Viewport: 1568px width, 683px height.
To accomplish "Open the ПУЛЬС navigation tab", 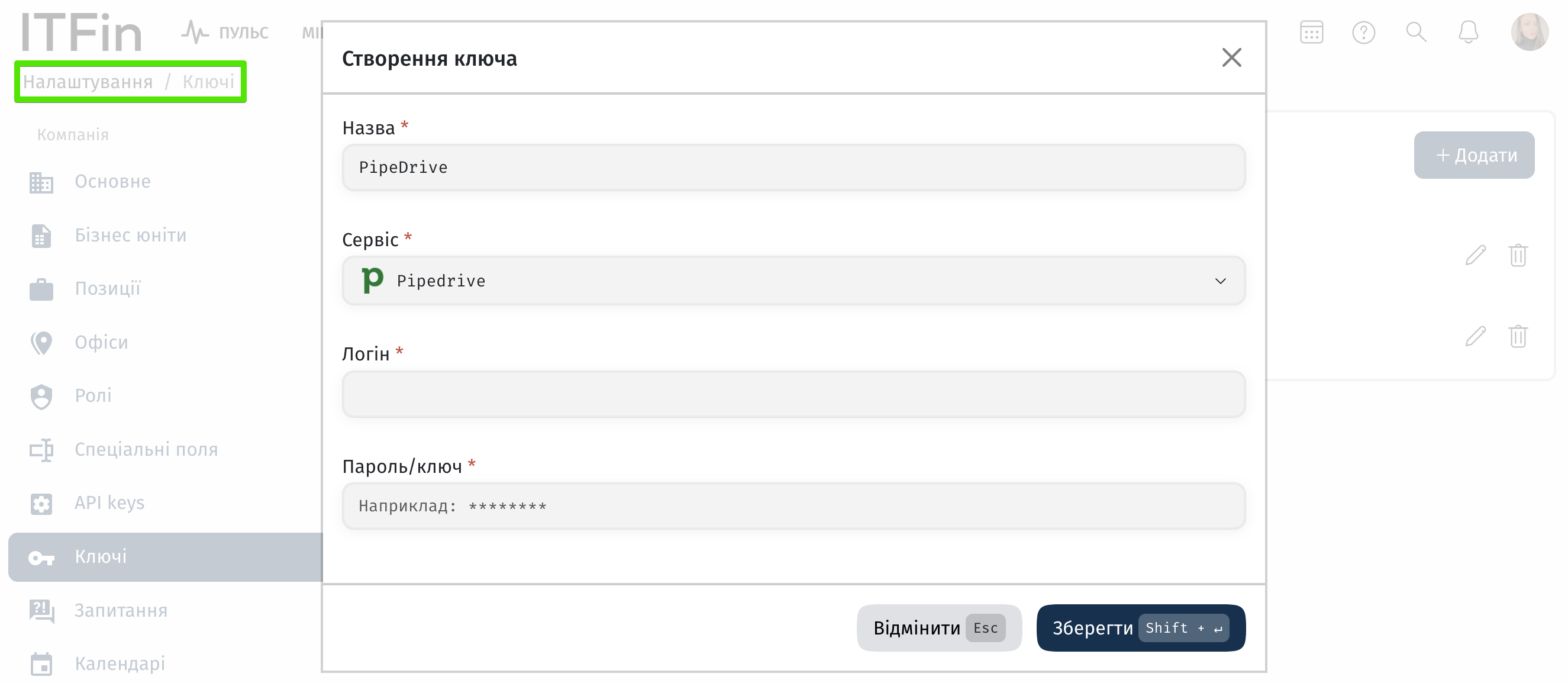I will tap(225, 33).
